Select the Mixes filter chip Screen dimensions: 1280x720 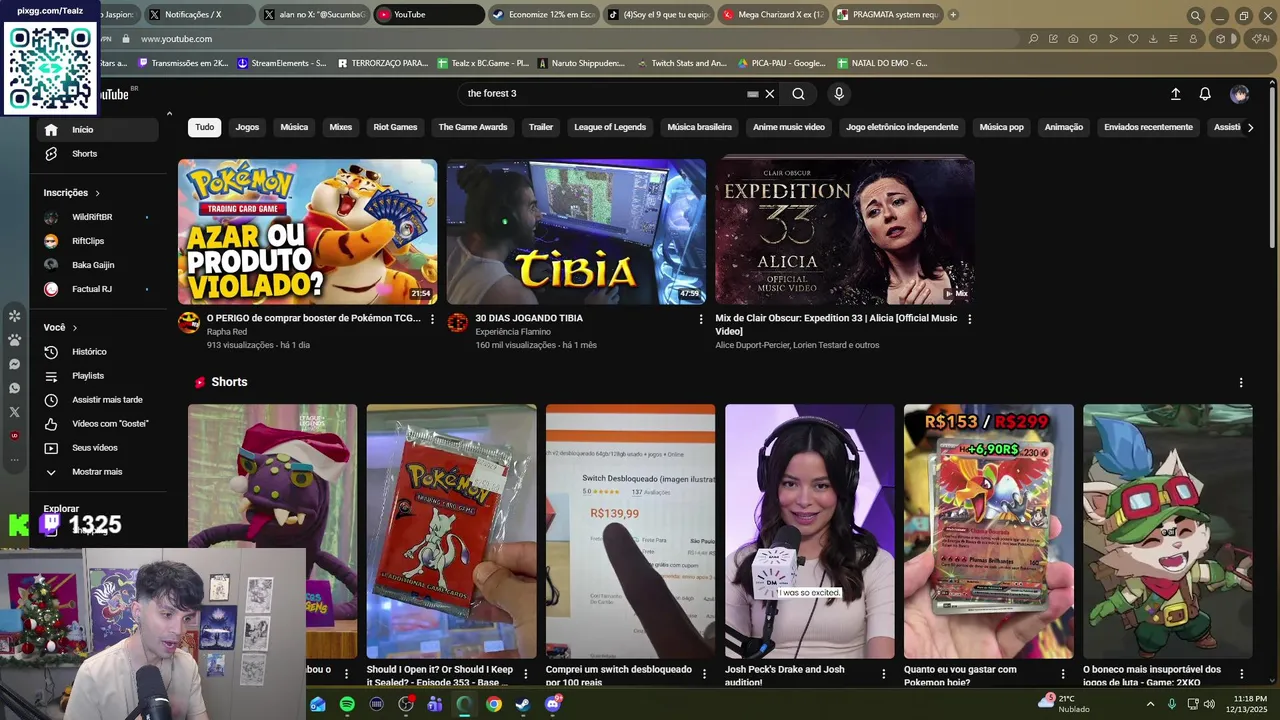pos(341,127)
